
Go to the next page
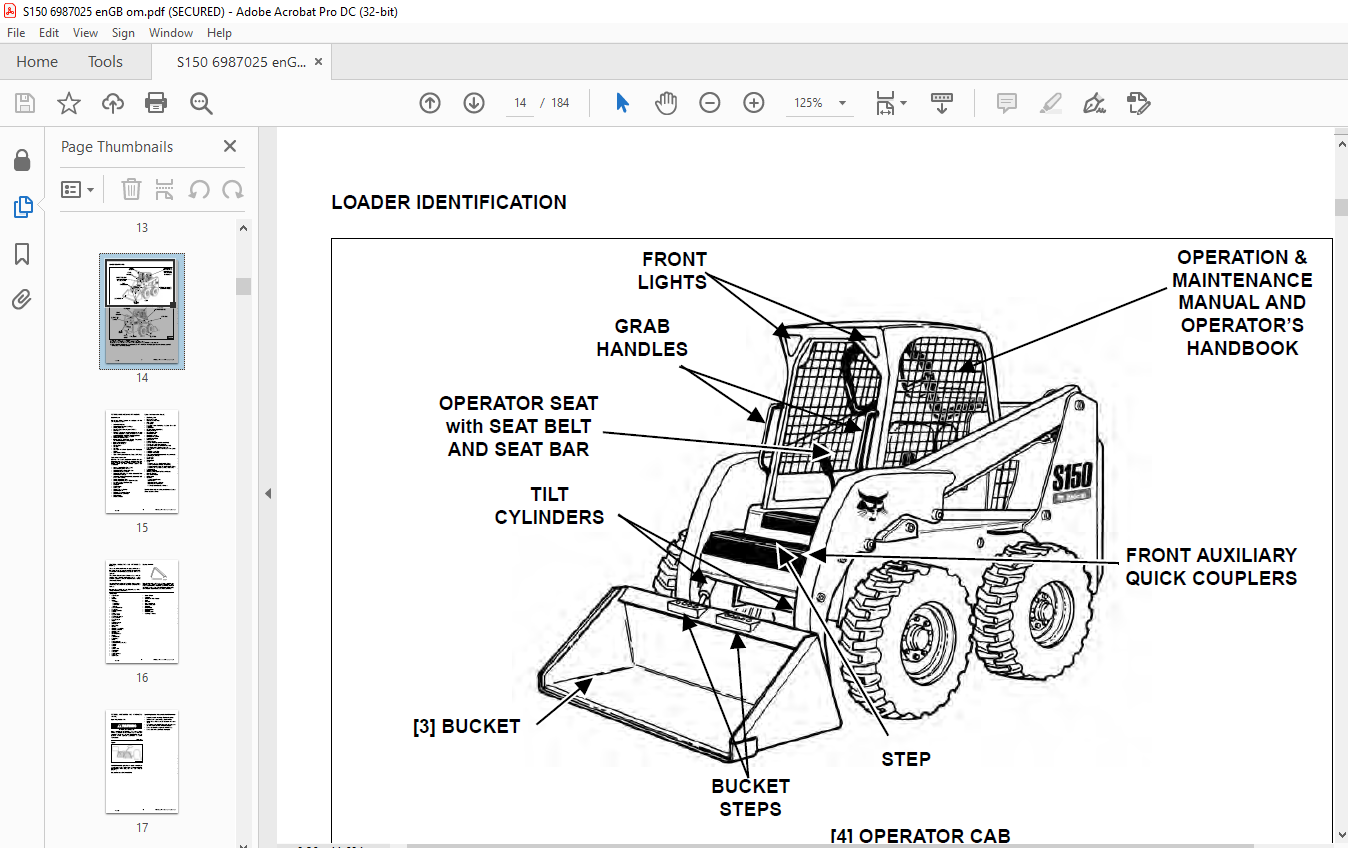pos(474,103)
